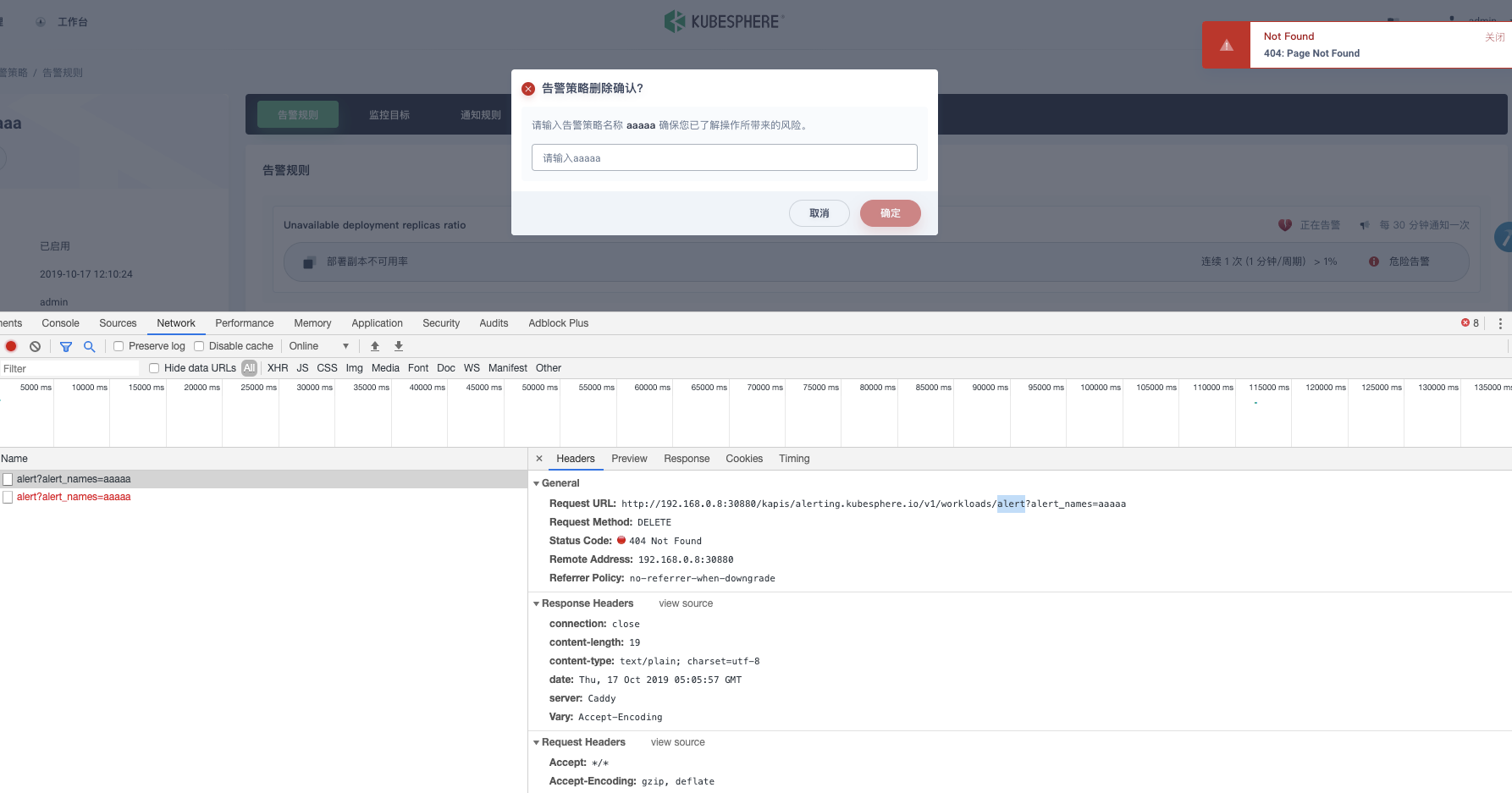This screenshot has height=793, width=1512.
Task: Click 关闭 on the Not Found notification
Action: [x=1495, y=37]
